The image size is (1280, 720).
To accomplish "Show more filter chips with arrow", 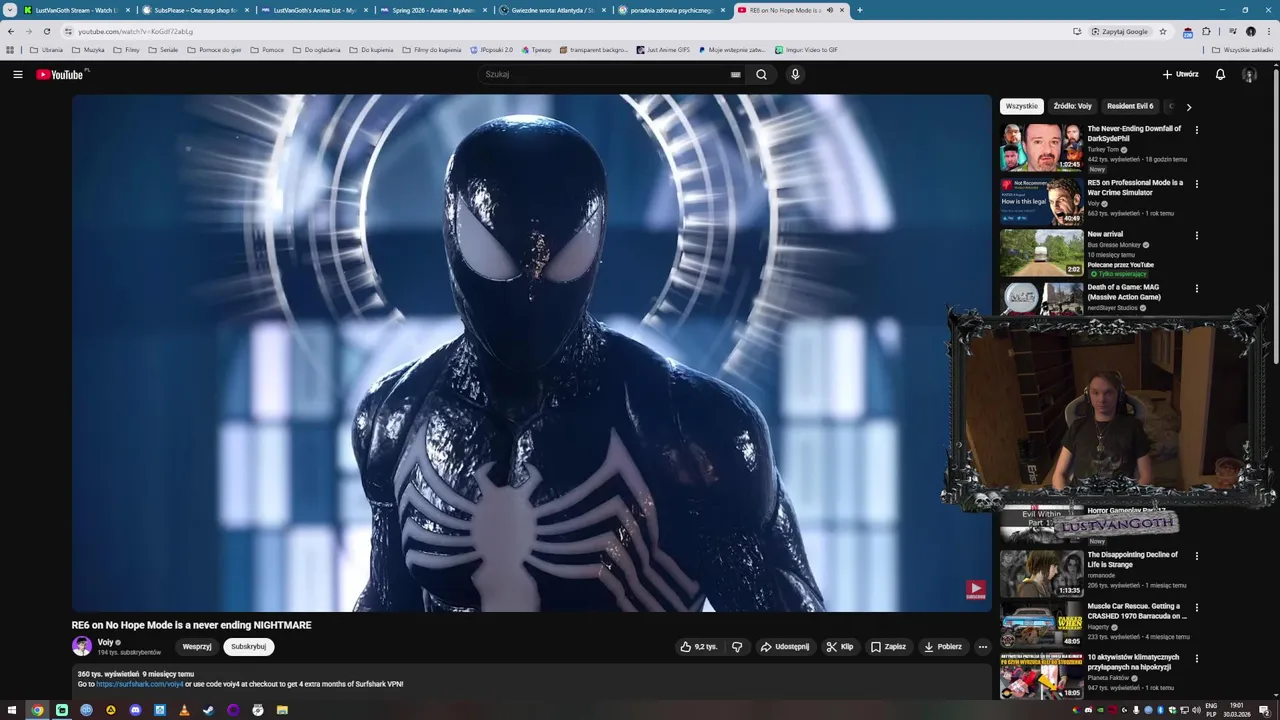I will click(1188, 107).
